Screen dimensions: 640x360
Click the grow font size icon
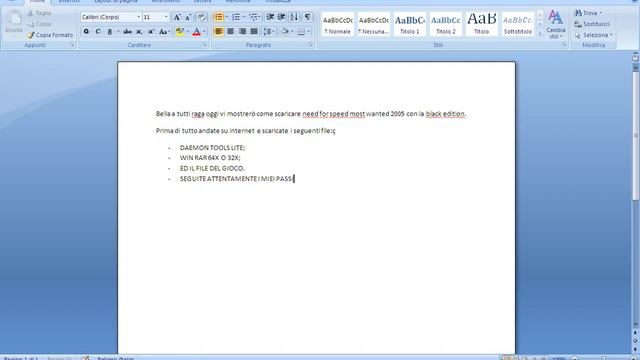click(x=177, y=17)
